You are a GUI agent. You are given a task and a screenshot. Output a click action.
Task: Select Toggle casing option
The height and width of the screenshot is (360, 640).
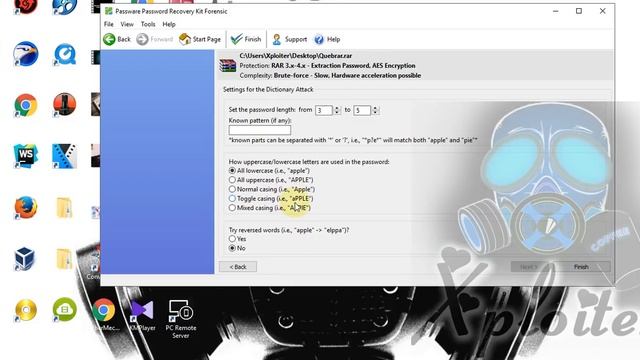coord(232,199)
